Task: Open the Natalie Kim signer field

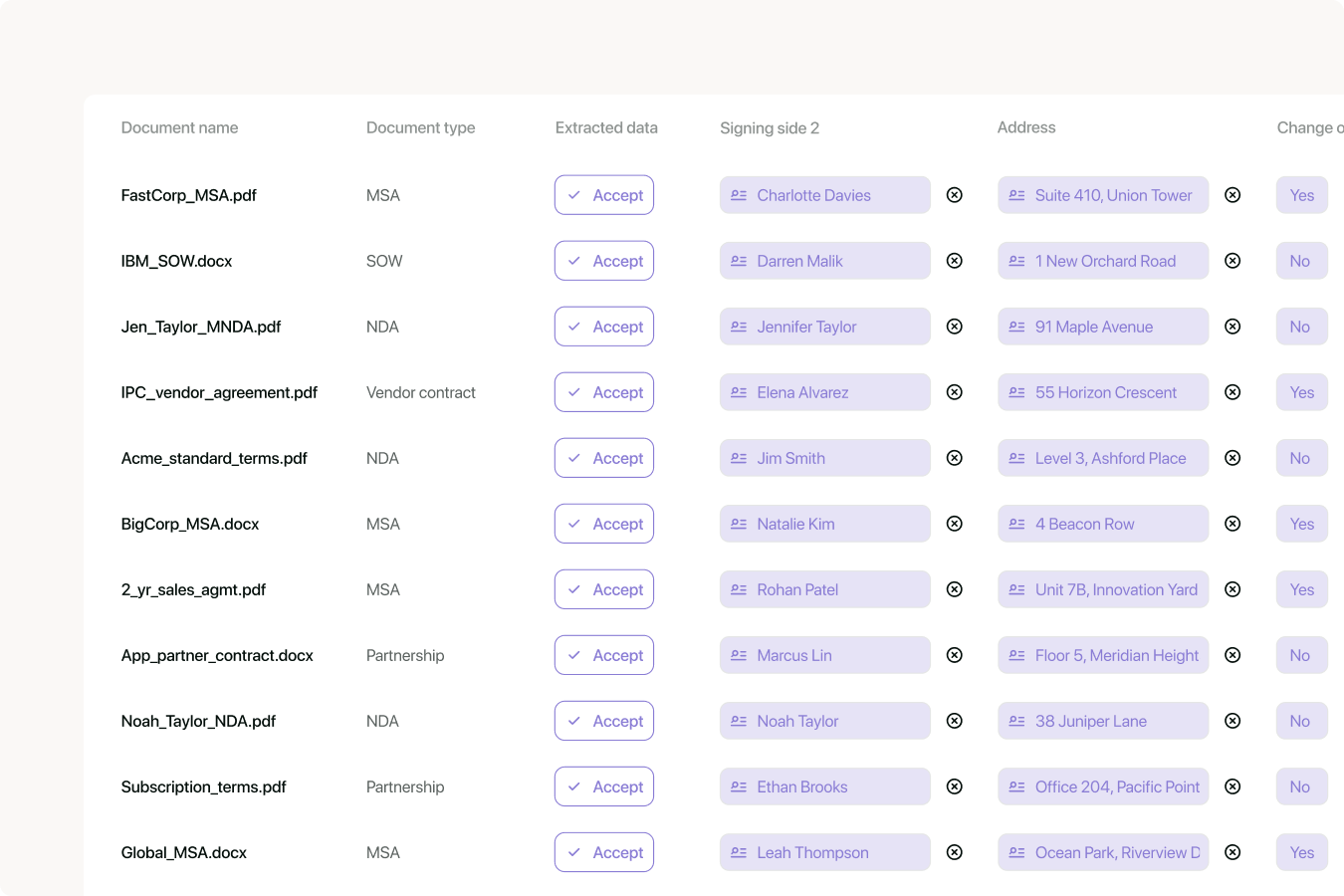Action: pos(824,524)
